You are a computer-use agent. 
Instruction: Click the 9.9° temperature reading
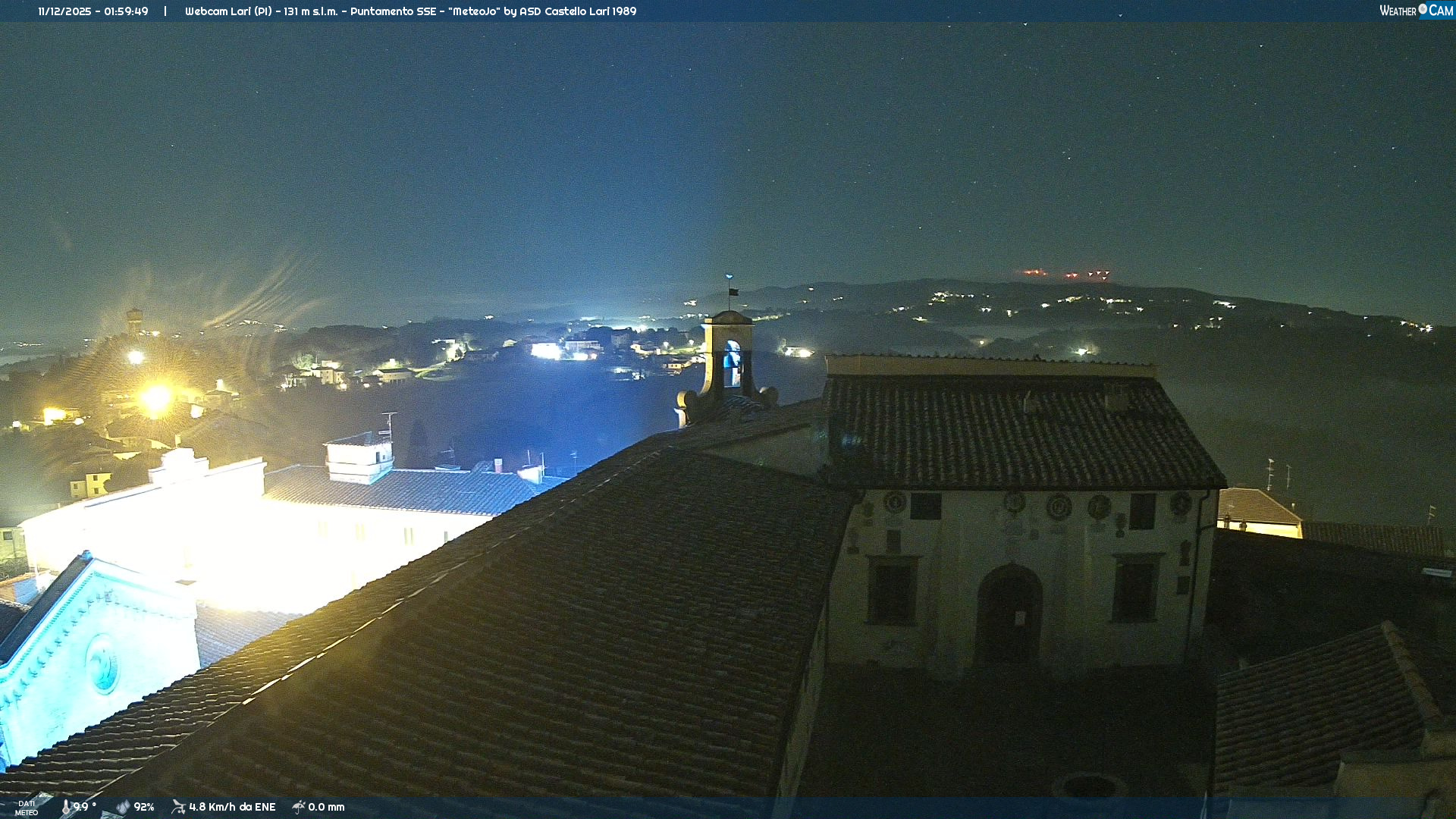(84, 807)
